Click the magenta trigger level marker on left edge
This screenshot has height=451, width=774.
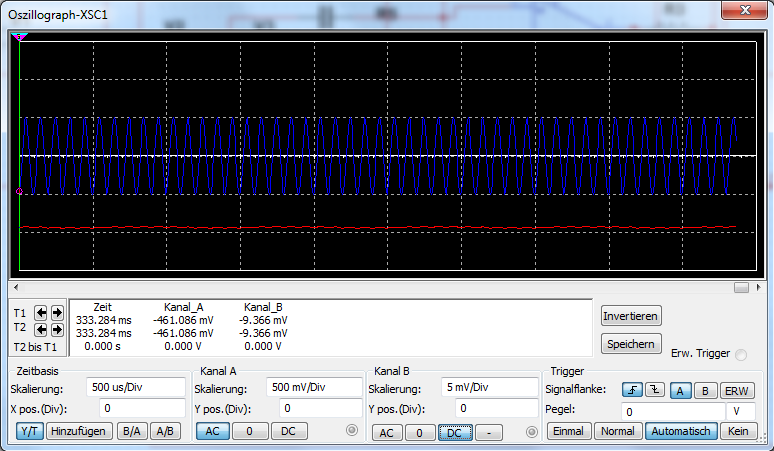point(19,191)
